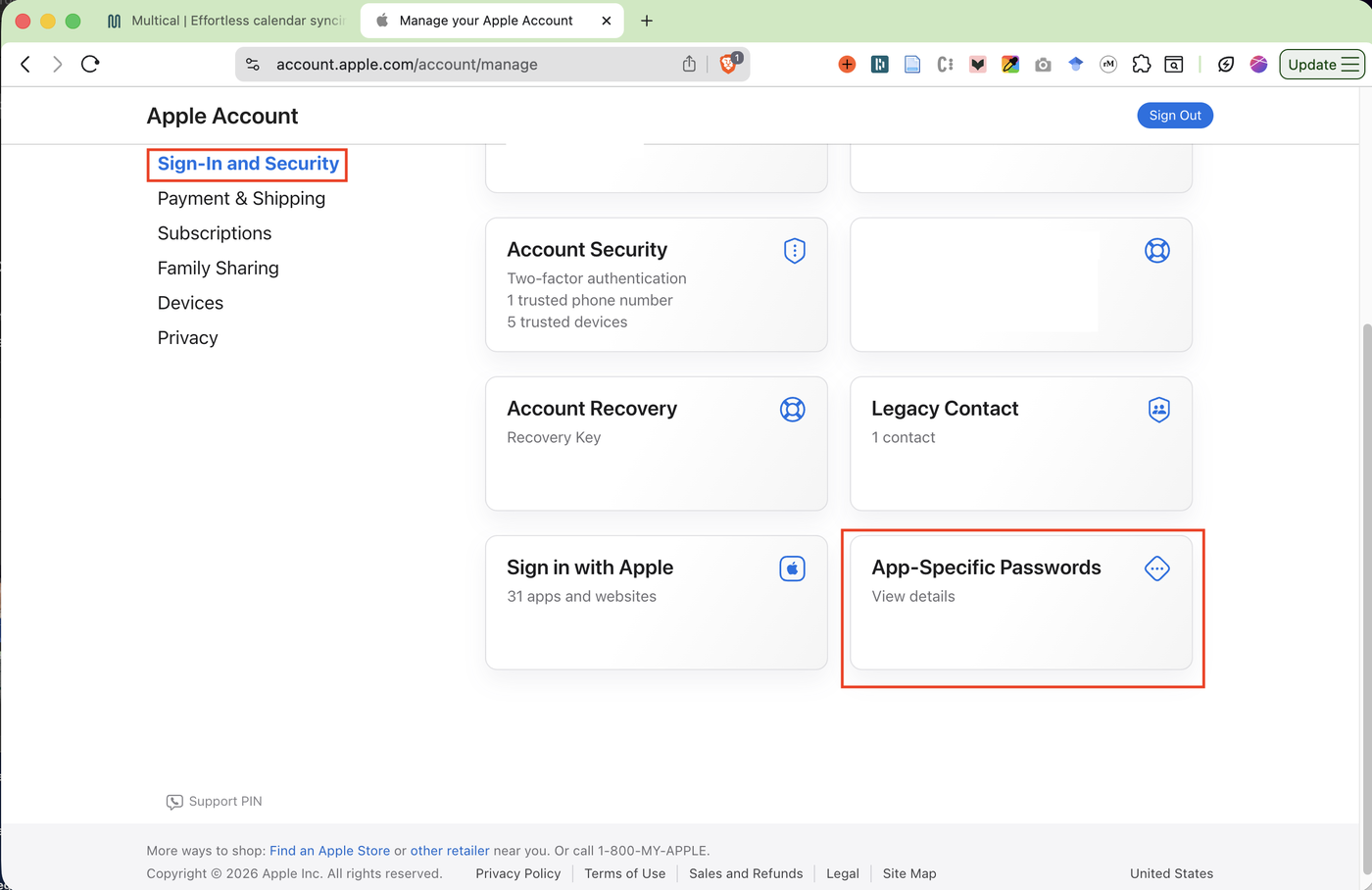Open the extensions puzzle piece menu
This screenshot has height=890, width=1372.
1142,65
